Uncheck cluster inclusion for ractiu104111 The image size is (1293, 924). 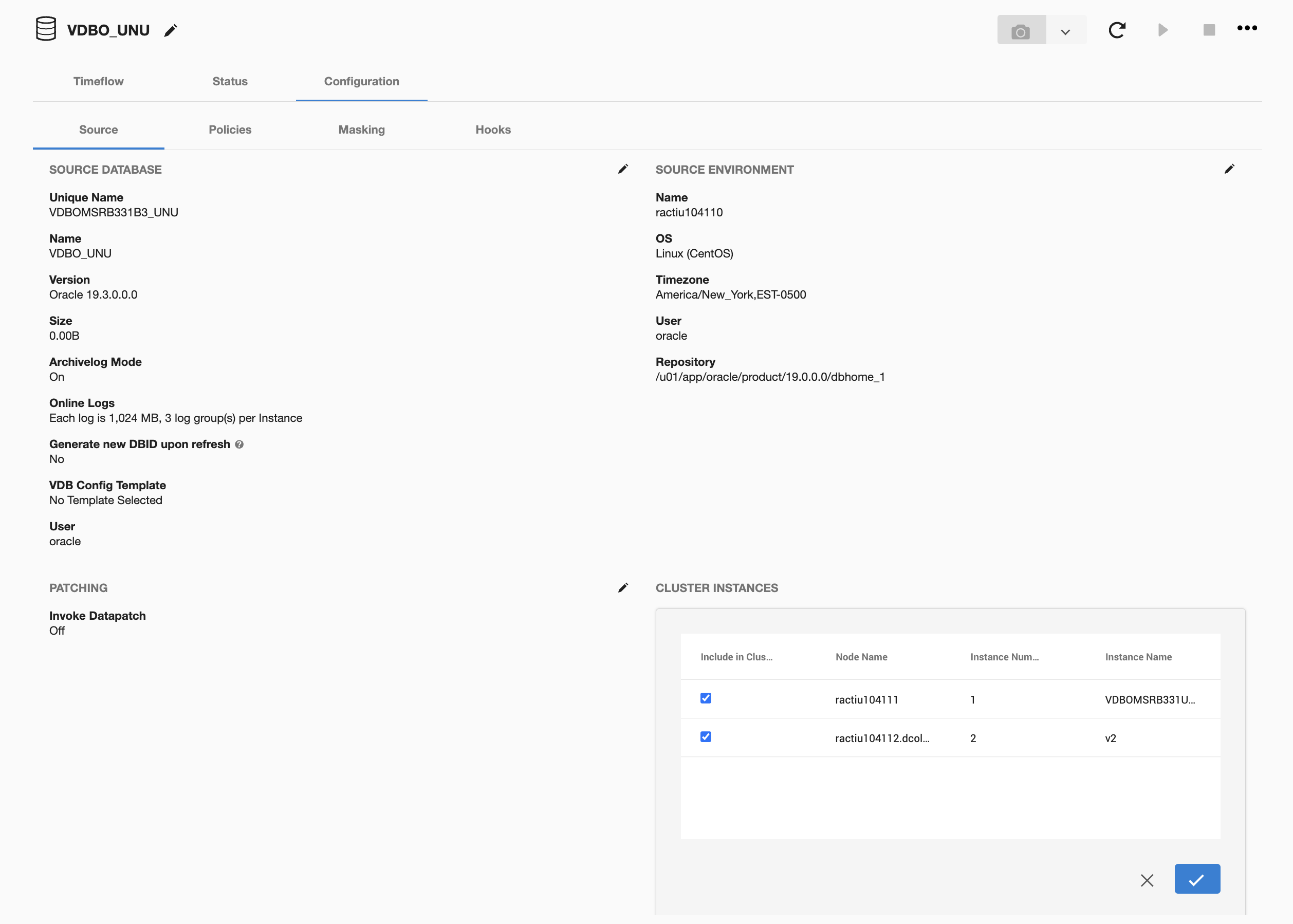click(706, 698)
